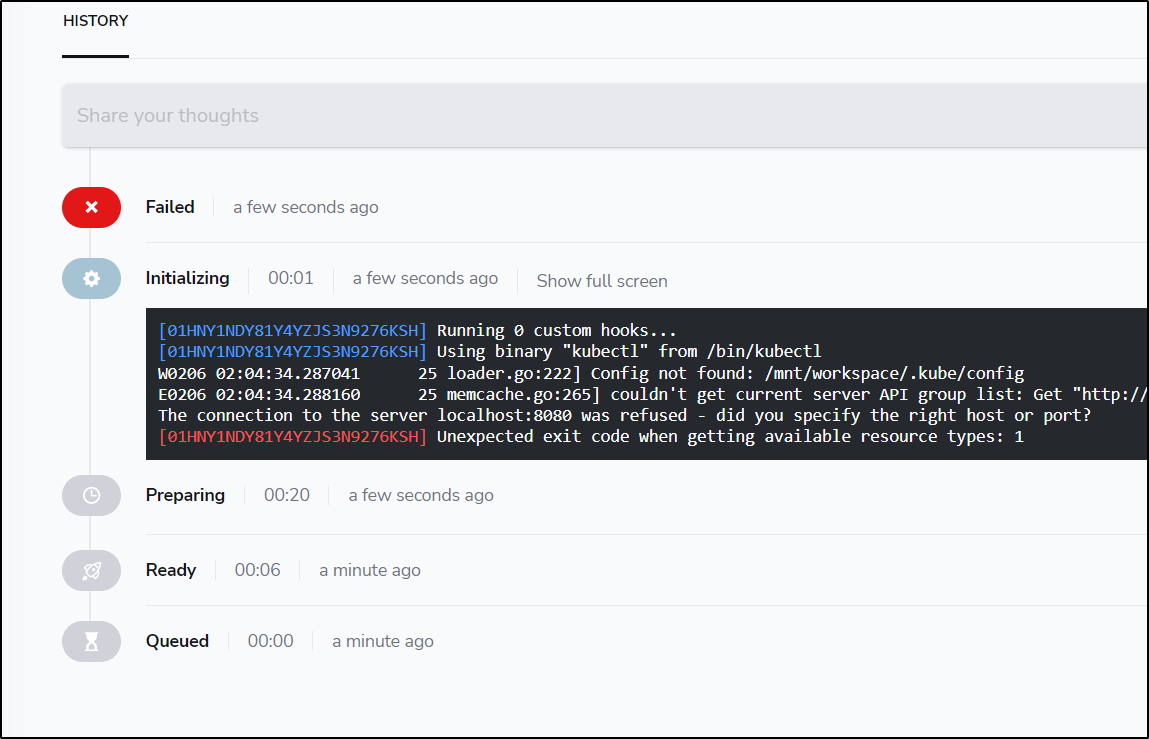This screenshot has height=739, width=1149.
Task: Open Show full screen log view
Action: click(602, 281)
